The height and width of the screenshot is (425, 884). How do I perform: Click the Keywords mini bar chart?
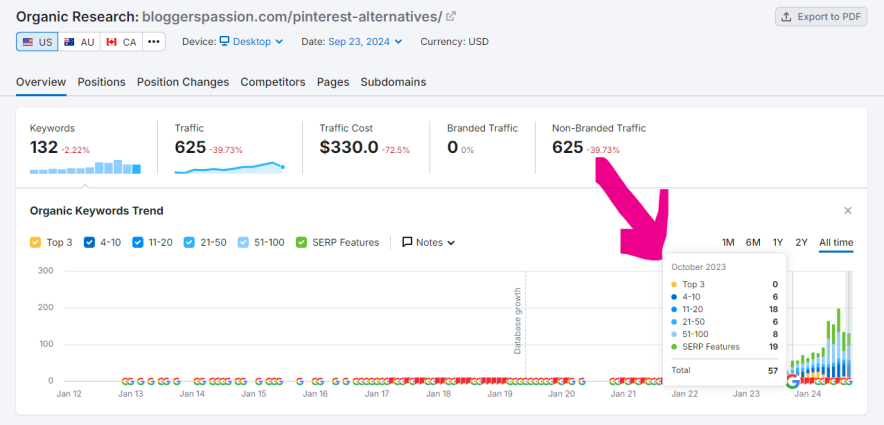point(85,167)
